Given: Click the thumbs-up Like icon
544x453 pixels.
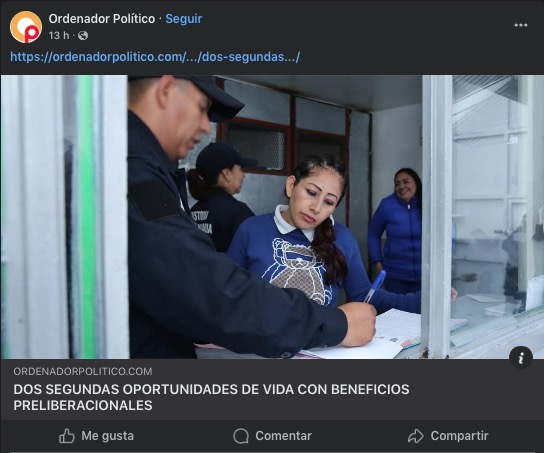Looking at the screenshot, I should [x=67, y=436].
